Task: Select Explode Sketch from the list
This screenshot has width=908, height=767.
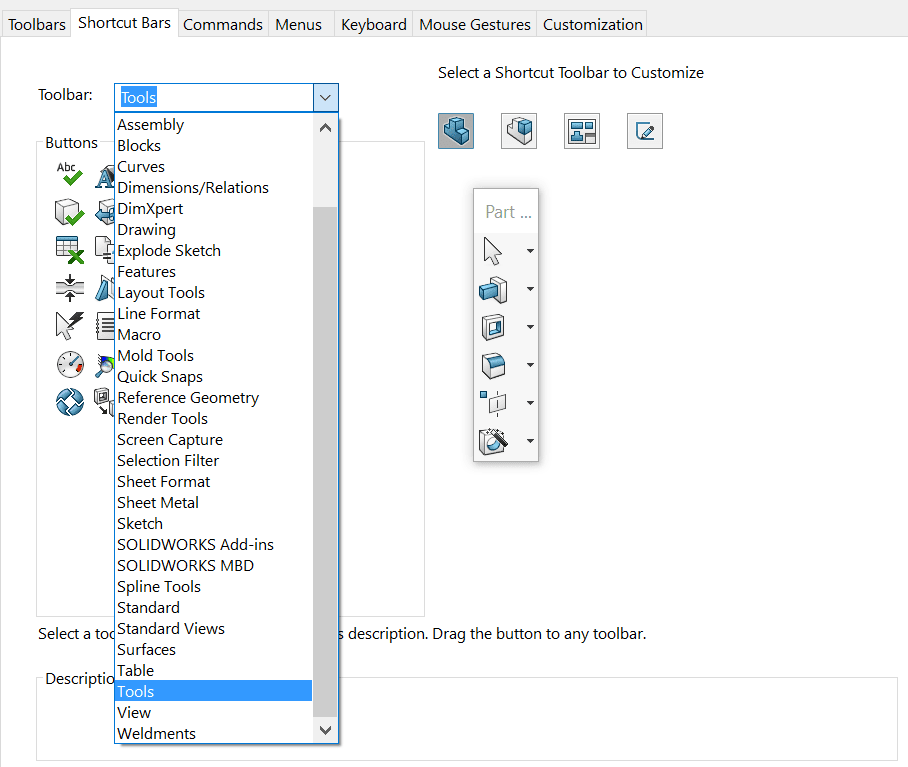Action: tap(214, 251)
